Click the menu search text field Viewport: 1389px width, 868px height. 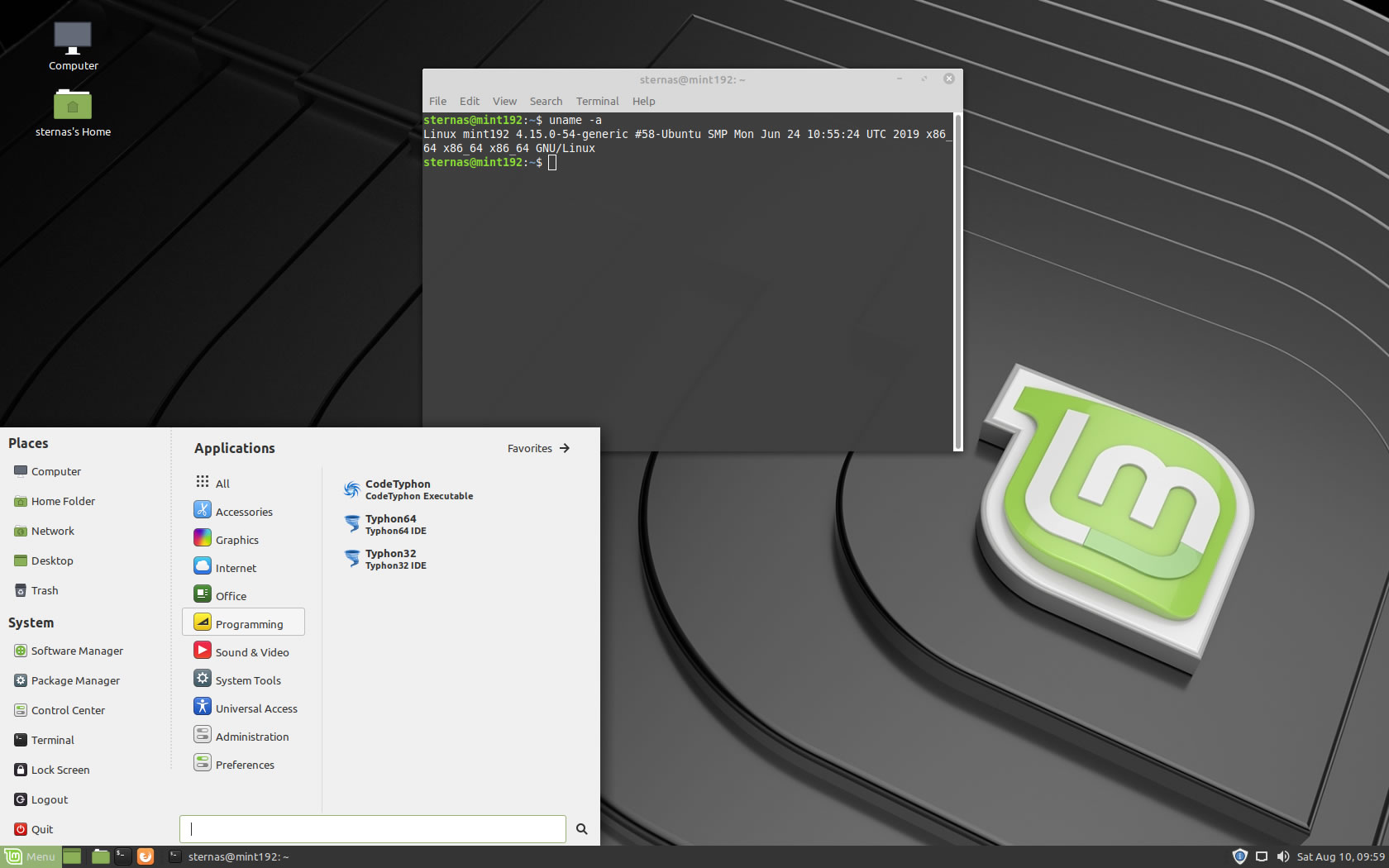(x=373, y=829)
